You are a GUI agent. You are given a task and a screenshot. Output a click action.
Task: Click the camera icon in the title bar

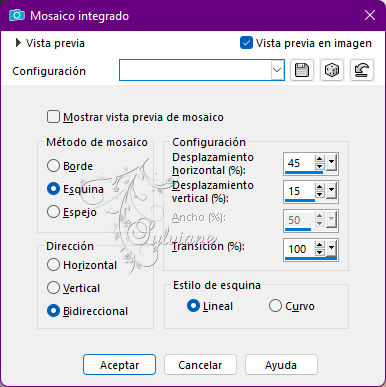click(x=17, y=15)
